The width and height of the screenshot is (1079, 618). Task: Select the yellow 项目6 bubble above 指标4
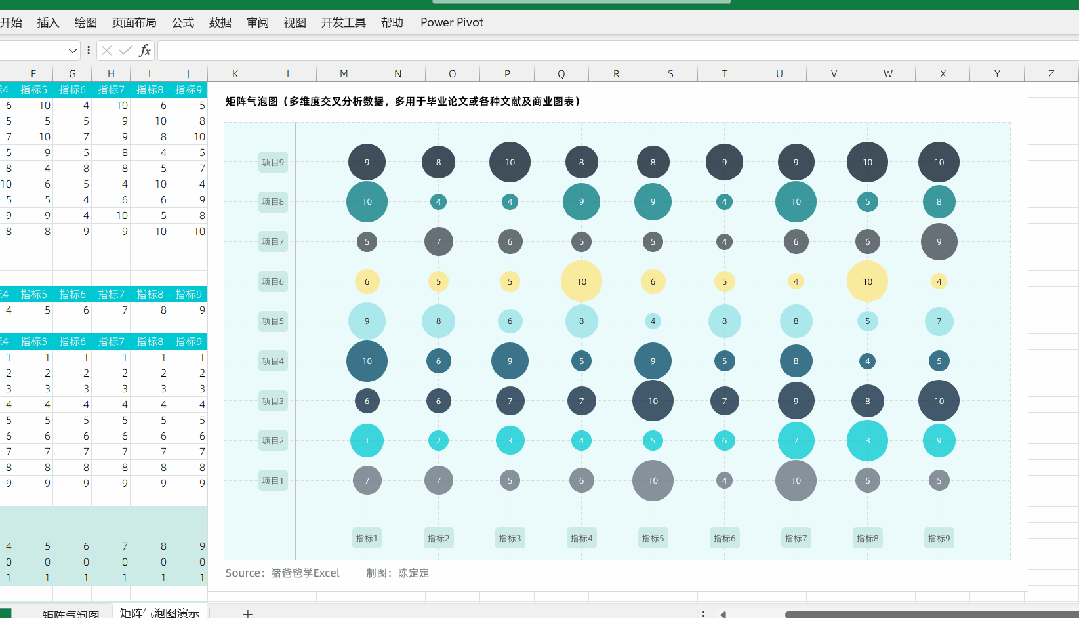click(581, 281)
